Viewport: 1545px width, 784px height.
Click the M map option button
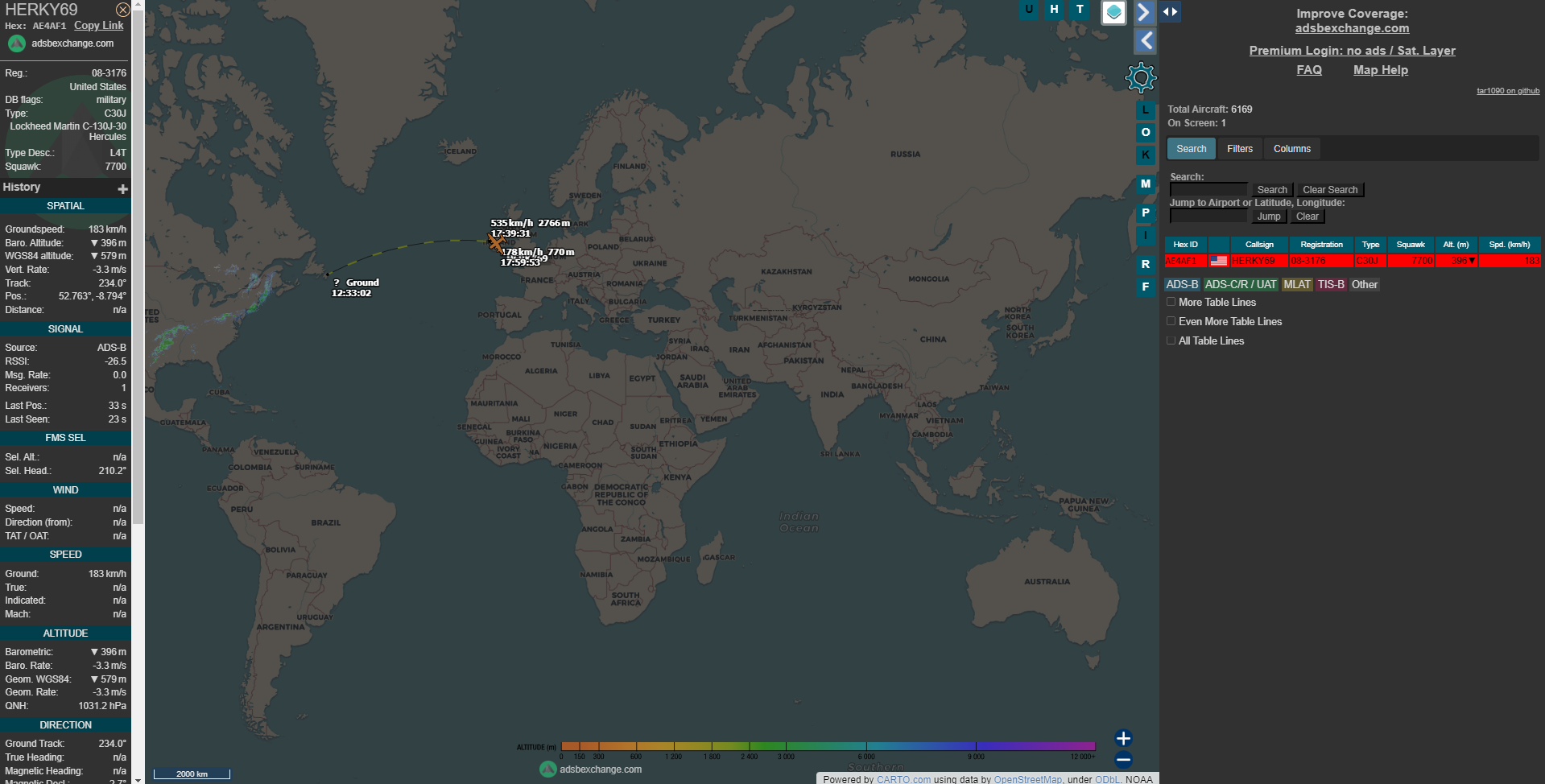1146,184
